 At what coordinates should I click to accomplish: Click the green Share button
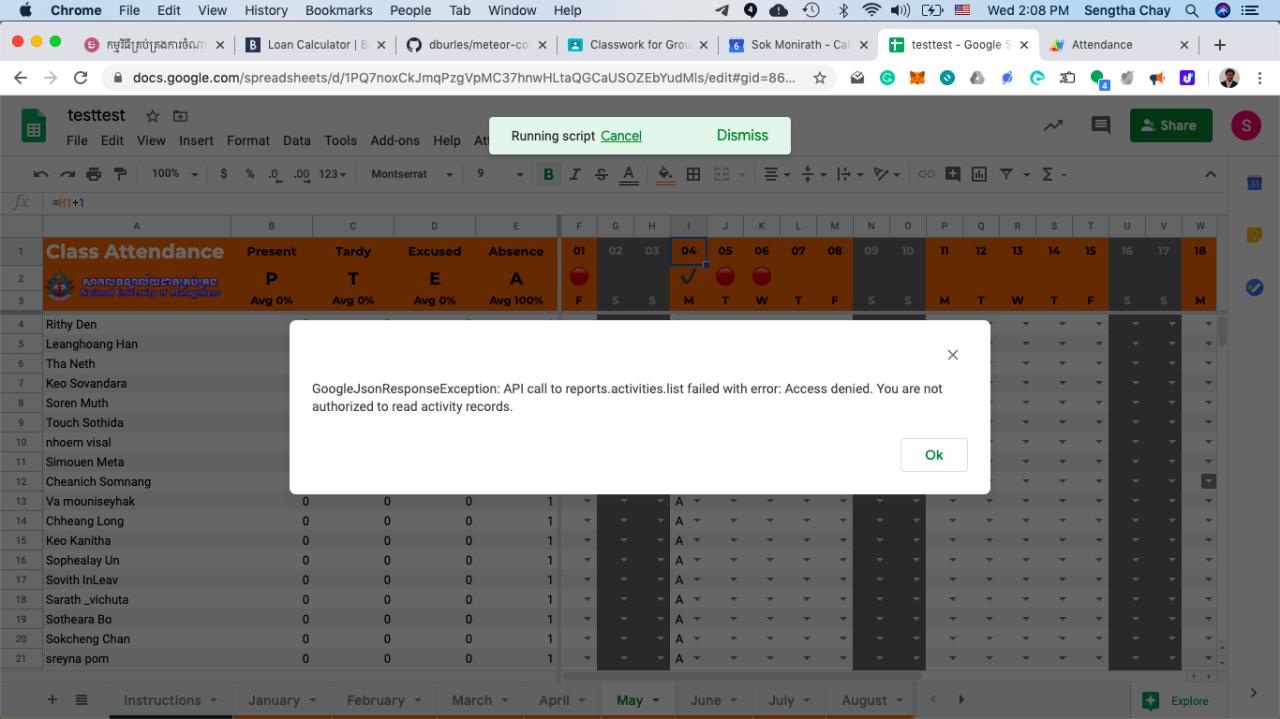(1171, 125)
